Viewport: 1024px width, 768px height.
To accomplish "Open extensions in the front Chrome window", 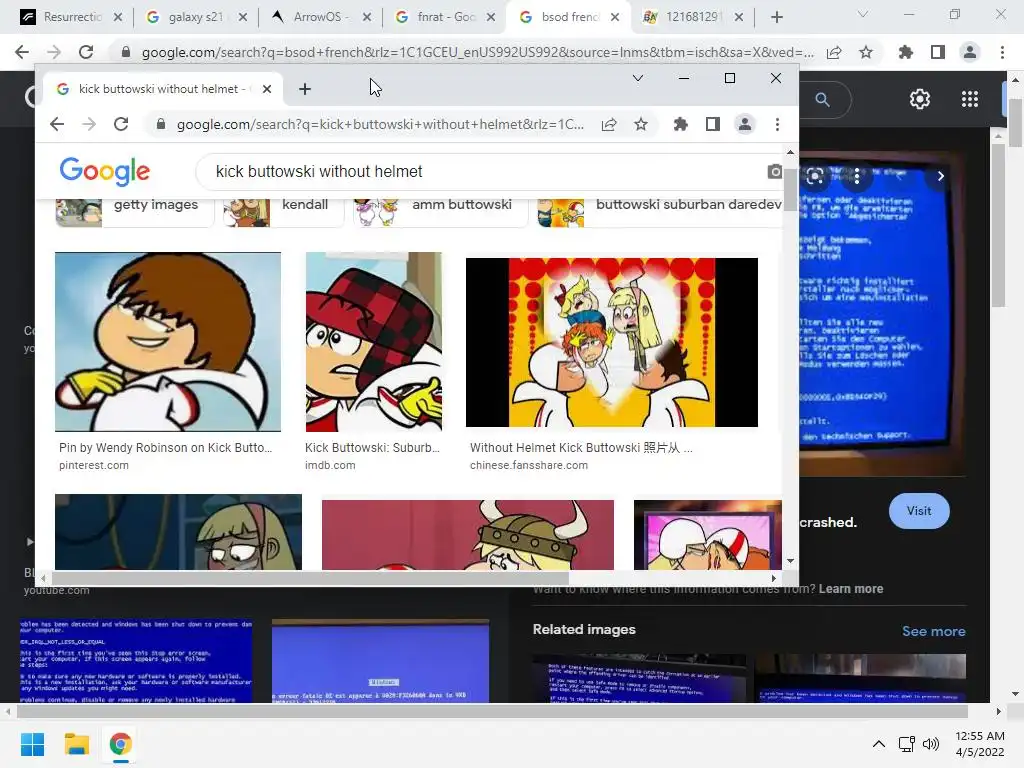I will point(680,124).
